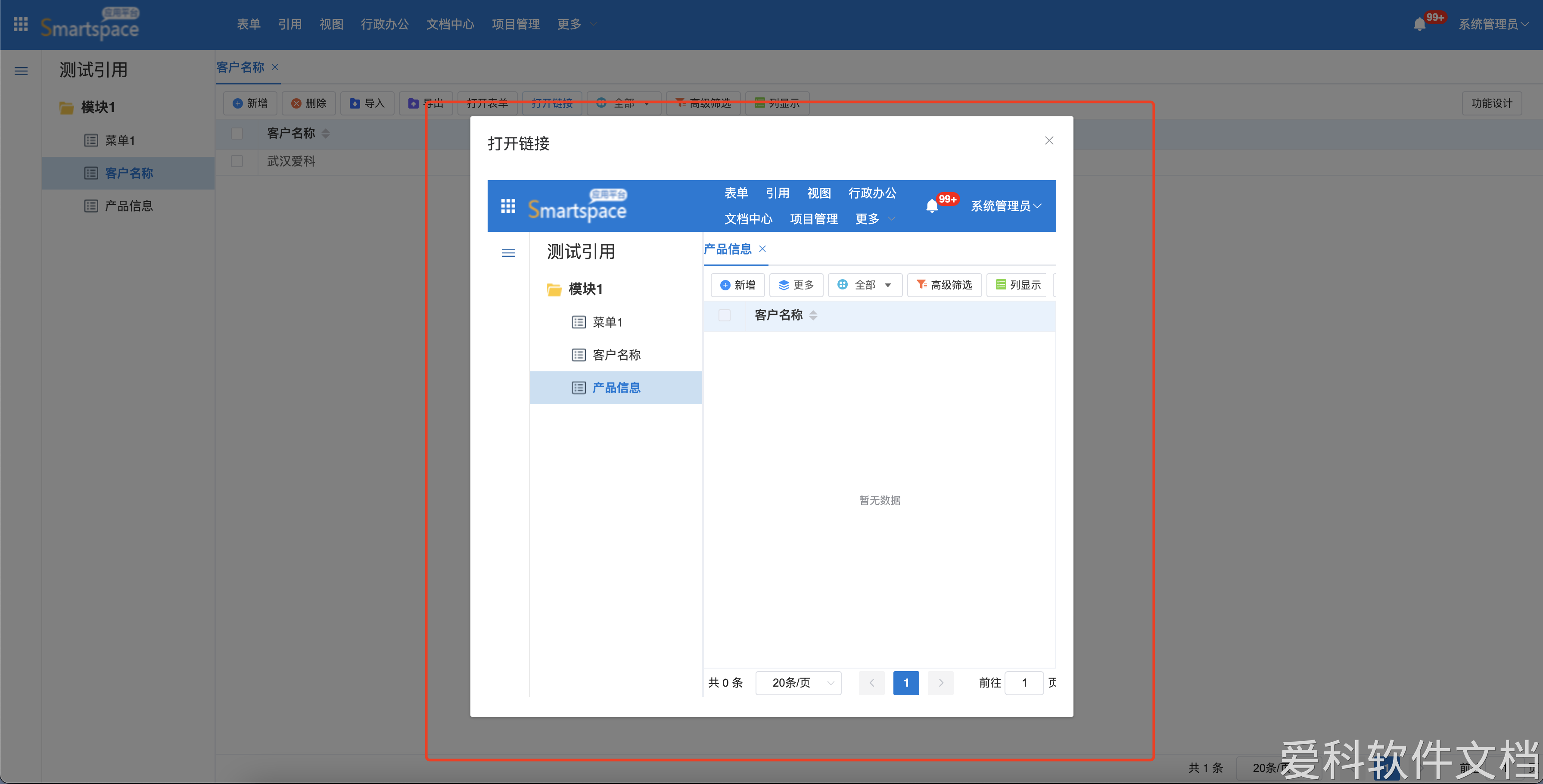This screenshot has height=784, width=1543.
Task: Click sort arrows on 客户名称 column in dialog
Action: tap(813, 315)
